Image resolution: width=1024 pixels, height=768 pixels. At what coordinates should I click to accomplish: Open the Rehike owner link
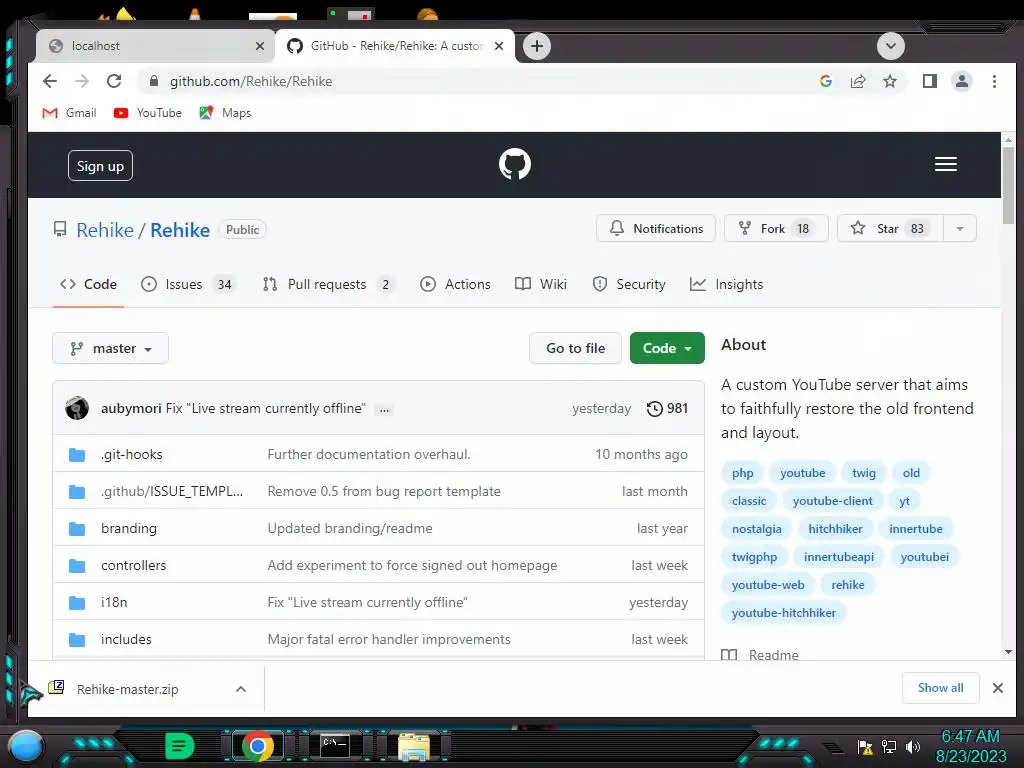(x=104, y=230)
